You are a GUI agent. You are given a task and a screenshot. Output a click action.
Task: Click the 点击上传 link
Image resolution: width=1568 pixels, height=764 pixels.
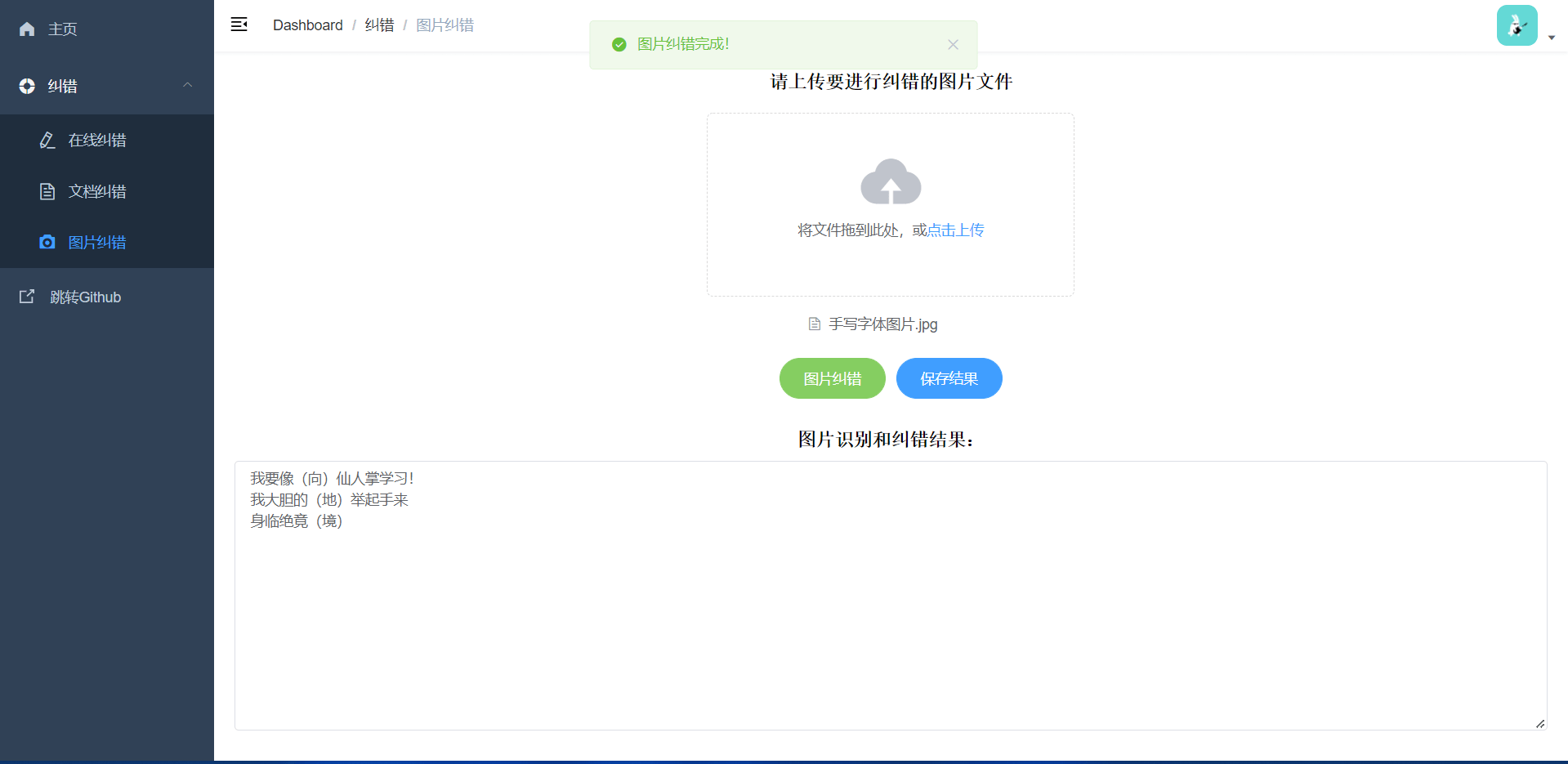pyautogui.click(x=956, y=230)
